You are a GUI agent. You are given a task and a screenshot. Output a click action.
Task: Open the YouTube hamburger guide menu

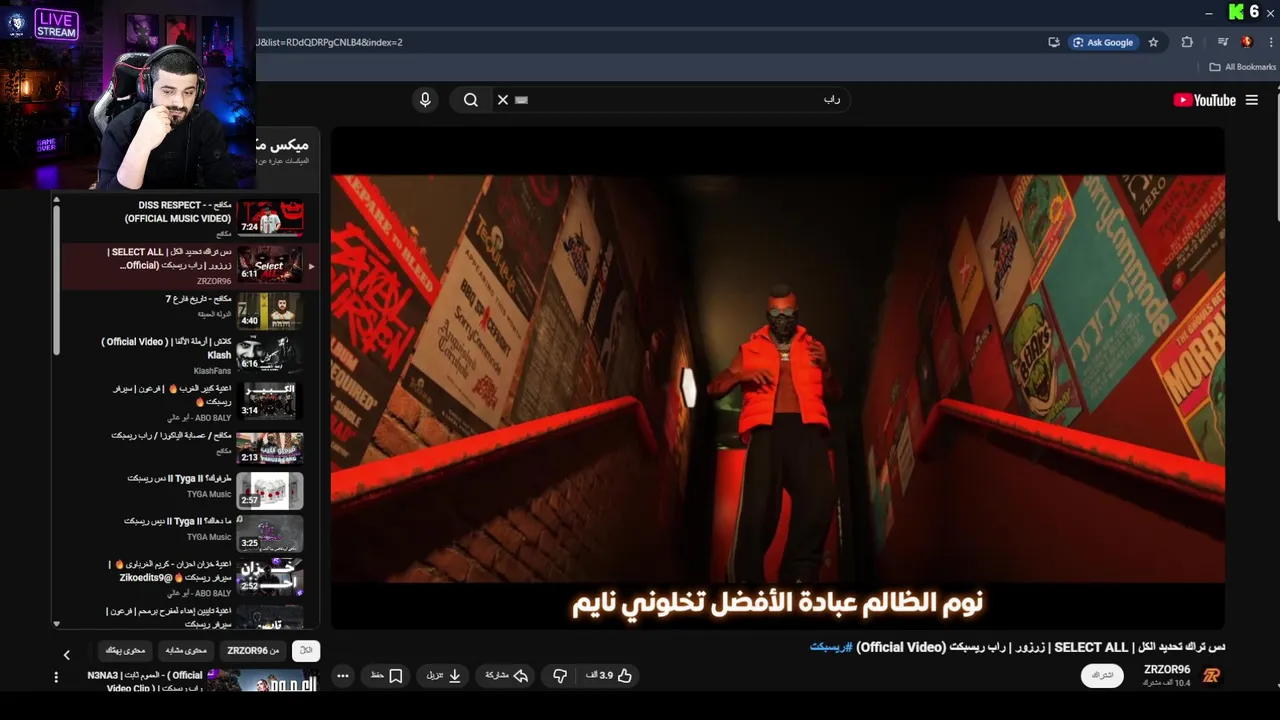(x=1251, y=100)
